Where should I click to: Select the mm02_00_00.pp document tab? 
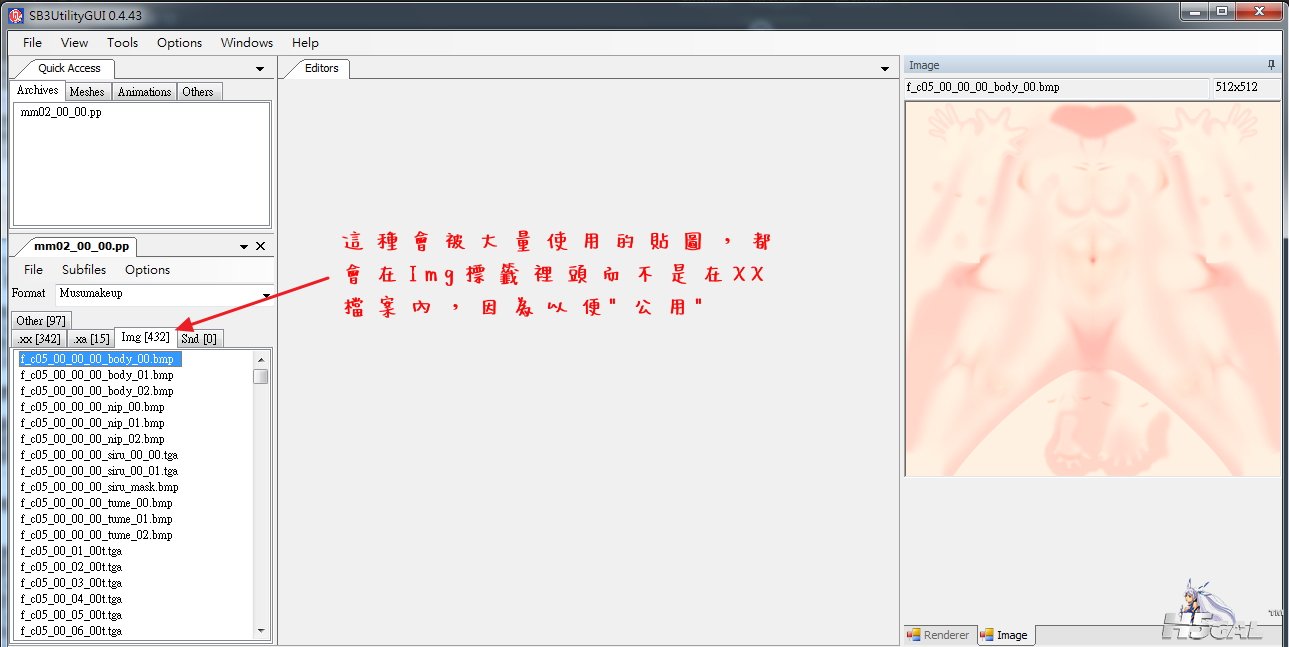tap(81, 246)
